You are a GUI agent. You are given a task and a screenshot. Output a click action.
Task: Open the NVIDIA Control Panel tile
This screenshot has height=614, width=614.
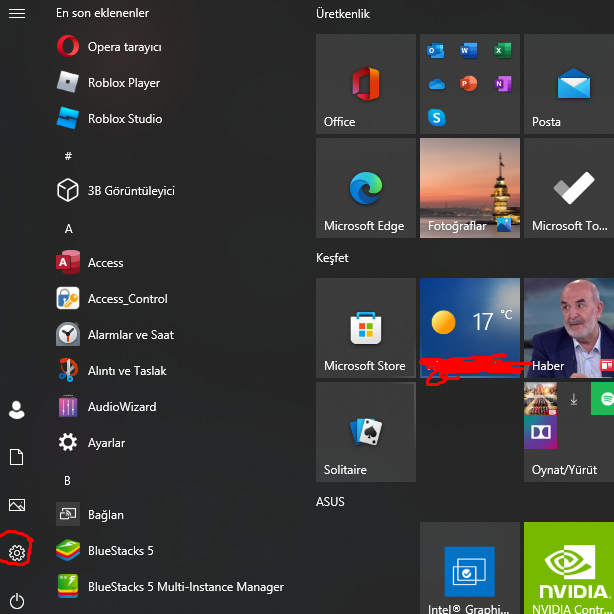[569, 568]
